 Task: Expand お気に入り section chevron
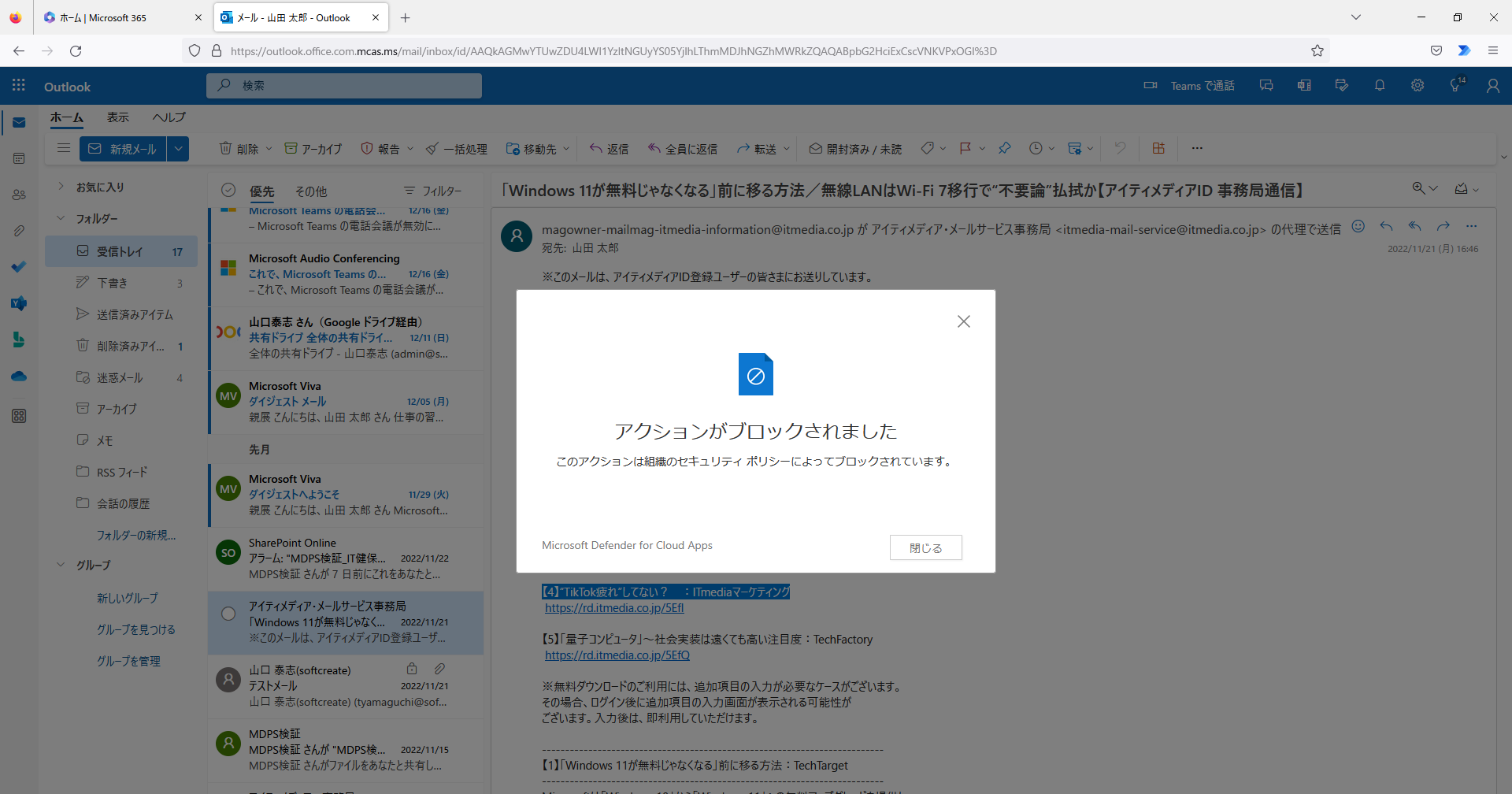61,187
